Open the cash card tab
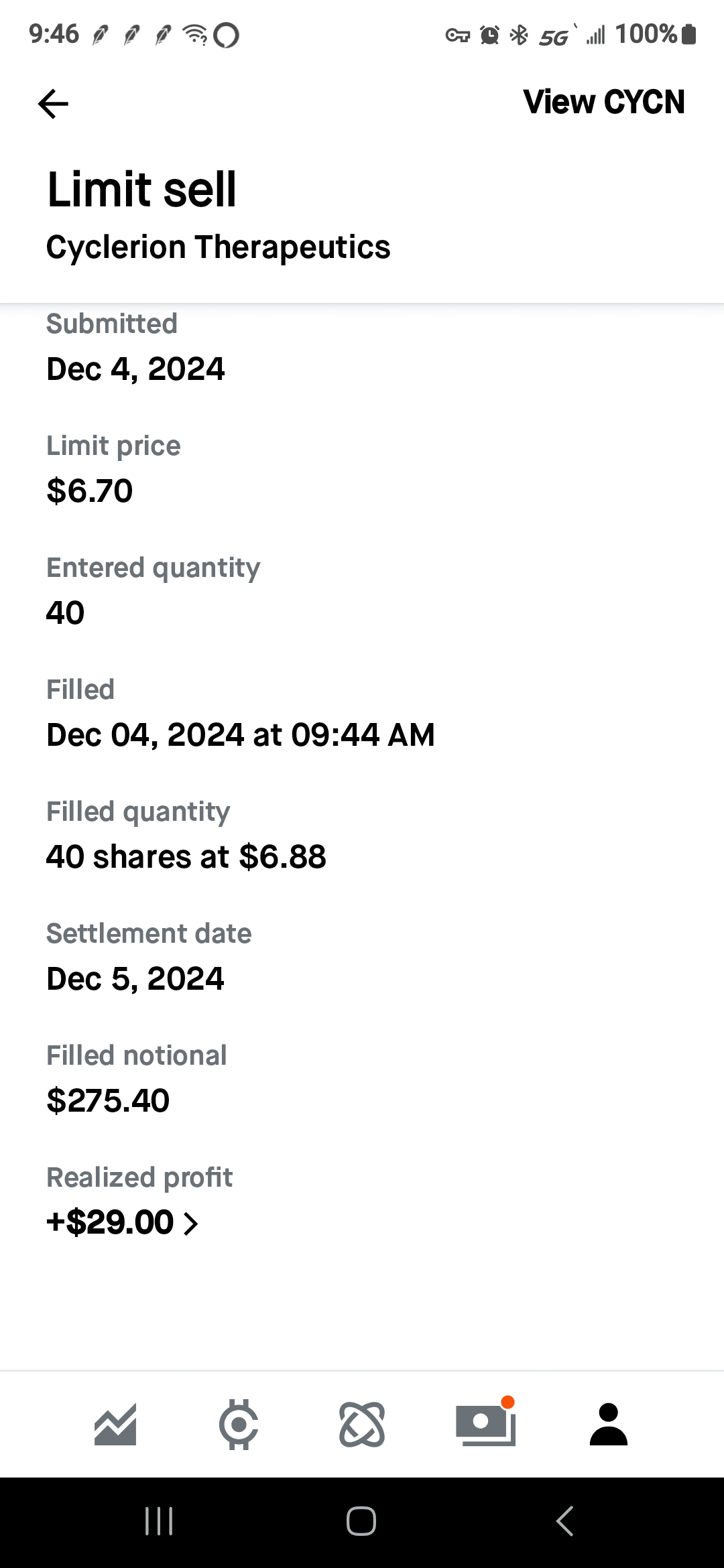 485,1423
